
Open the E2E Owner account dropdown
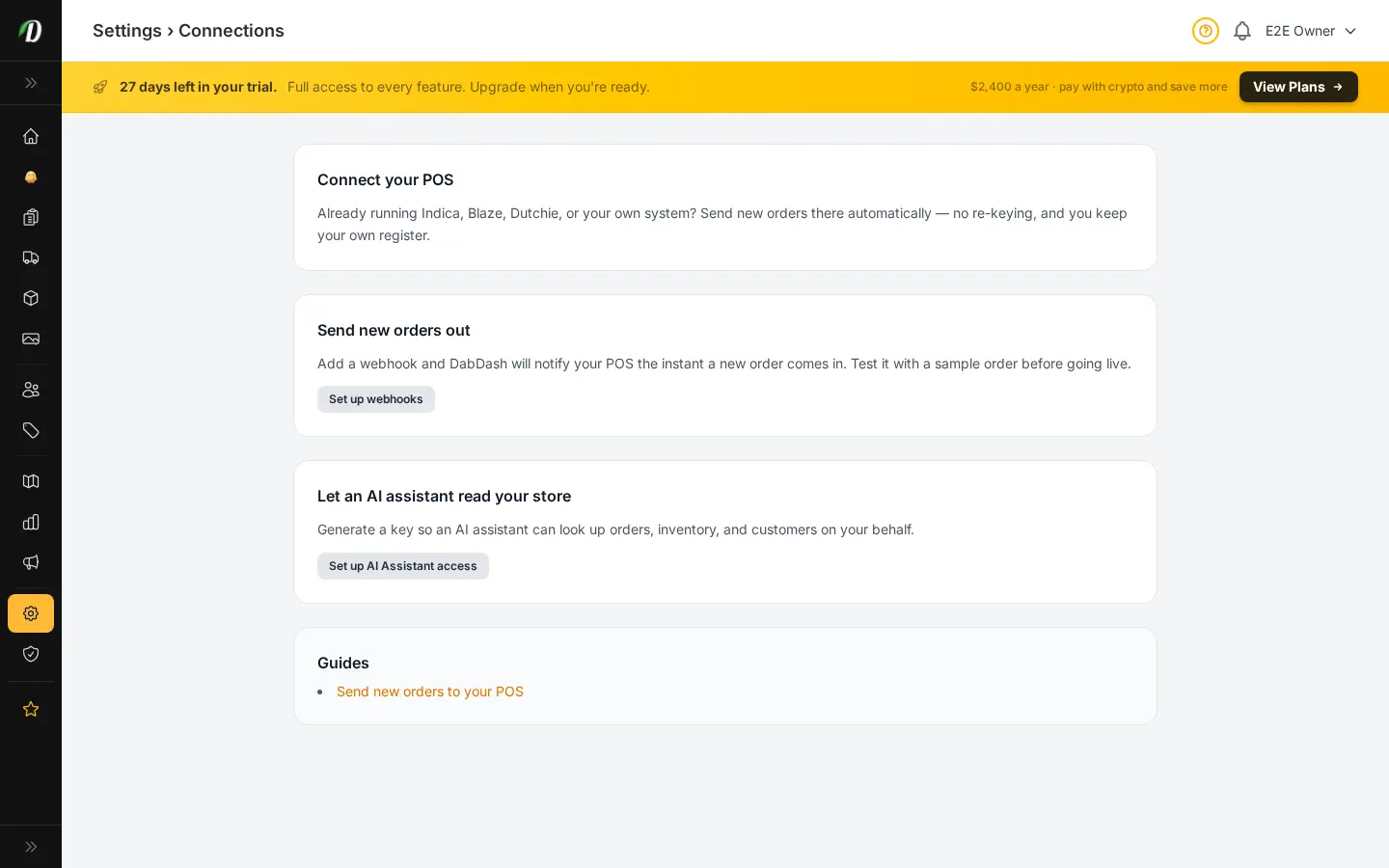[x=1311, y=31]
